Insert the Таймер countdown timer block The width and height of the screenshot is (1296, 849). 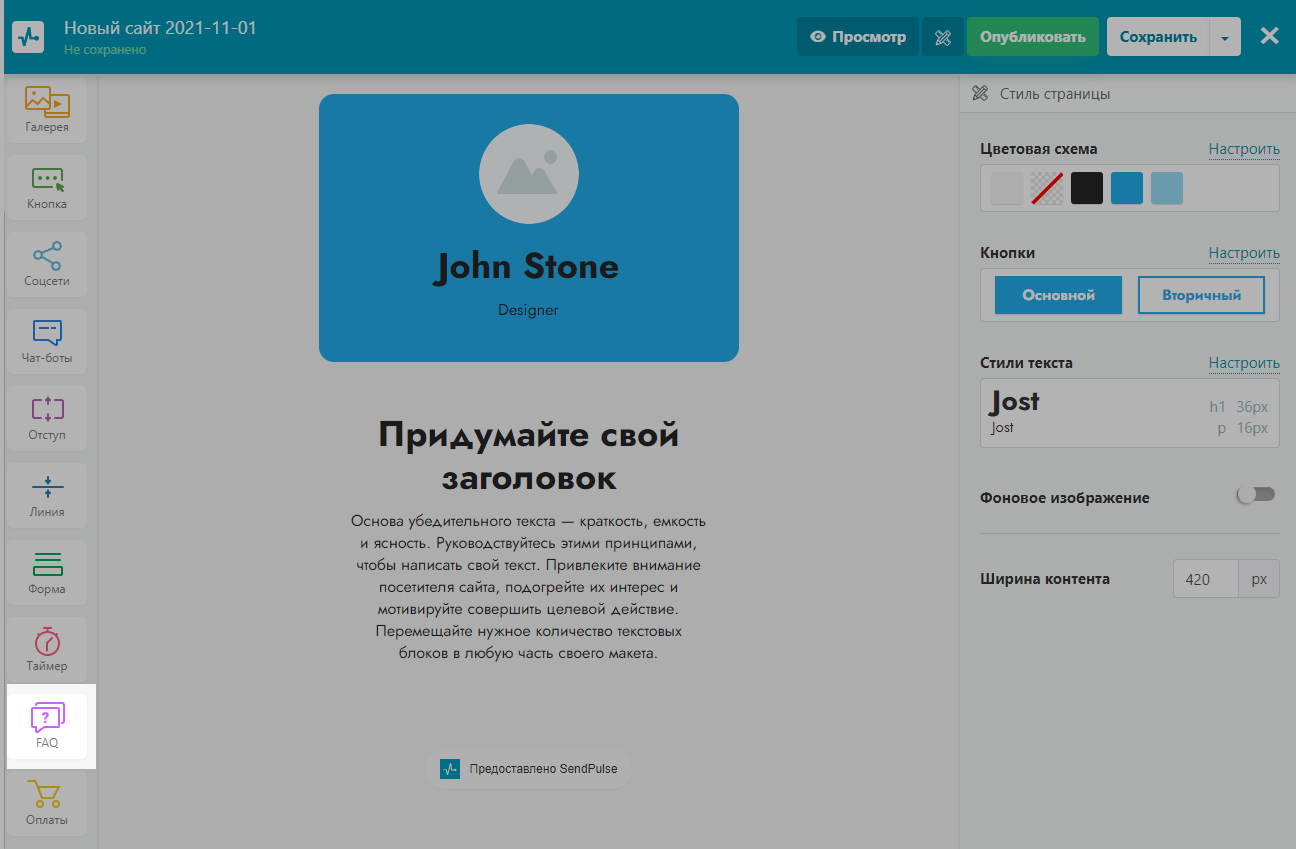click(x=47, y=649)
